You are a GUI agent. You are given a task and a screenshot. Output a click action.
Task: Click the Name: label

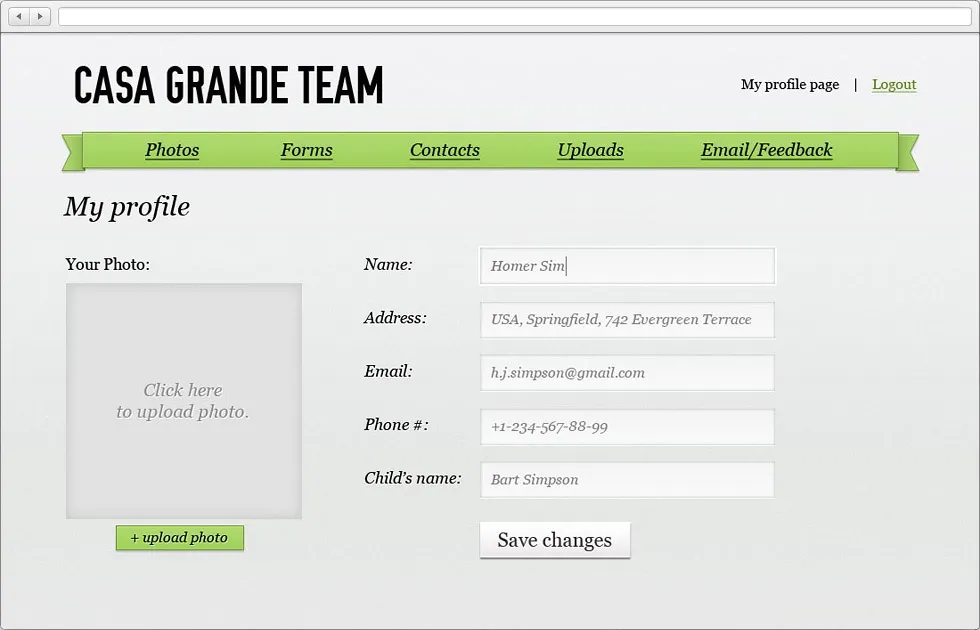(388, 264)
